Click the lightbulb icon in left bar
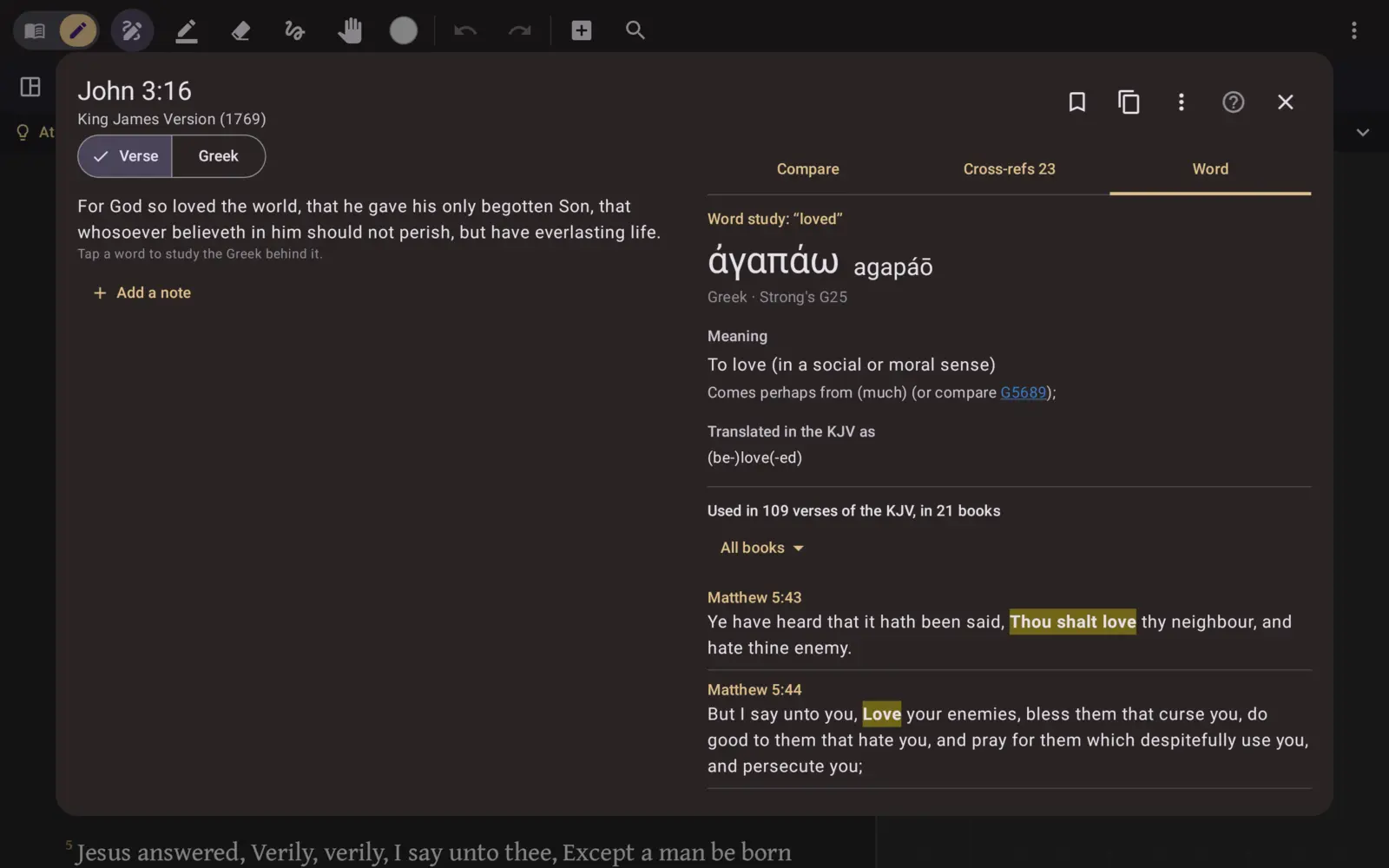This screenshot has height=868, width=1389. pyautogui.click(x=23, y=132)
